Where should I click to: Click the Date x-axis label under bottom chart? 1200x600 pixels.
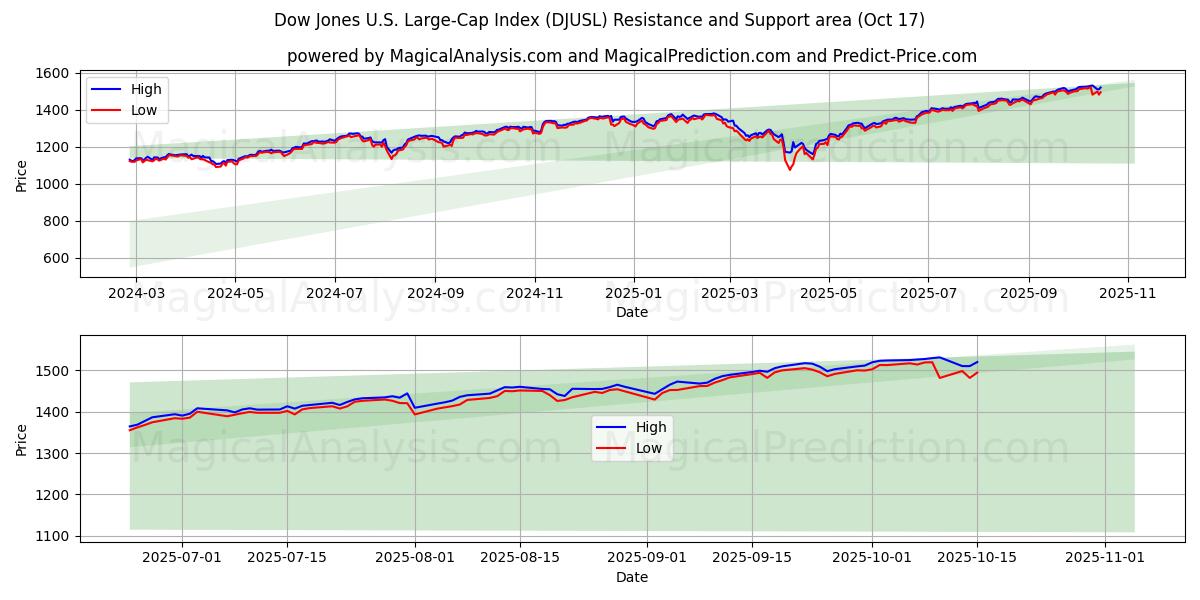coord(631,577)
